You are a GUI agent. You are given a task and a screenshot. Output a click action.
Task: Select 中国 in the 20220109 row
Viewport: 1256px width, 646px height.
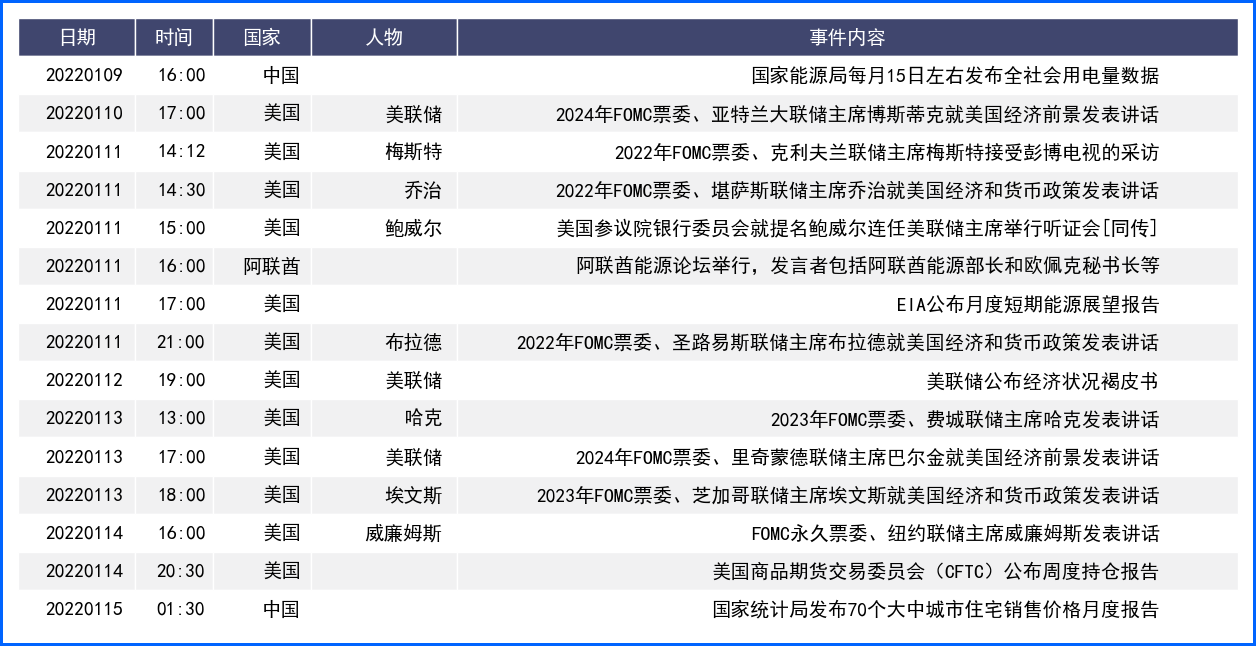pos(281,75)
